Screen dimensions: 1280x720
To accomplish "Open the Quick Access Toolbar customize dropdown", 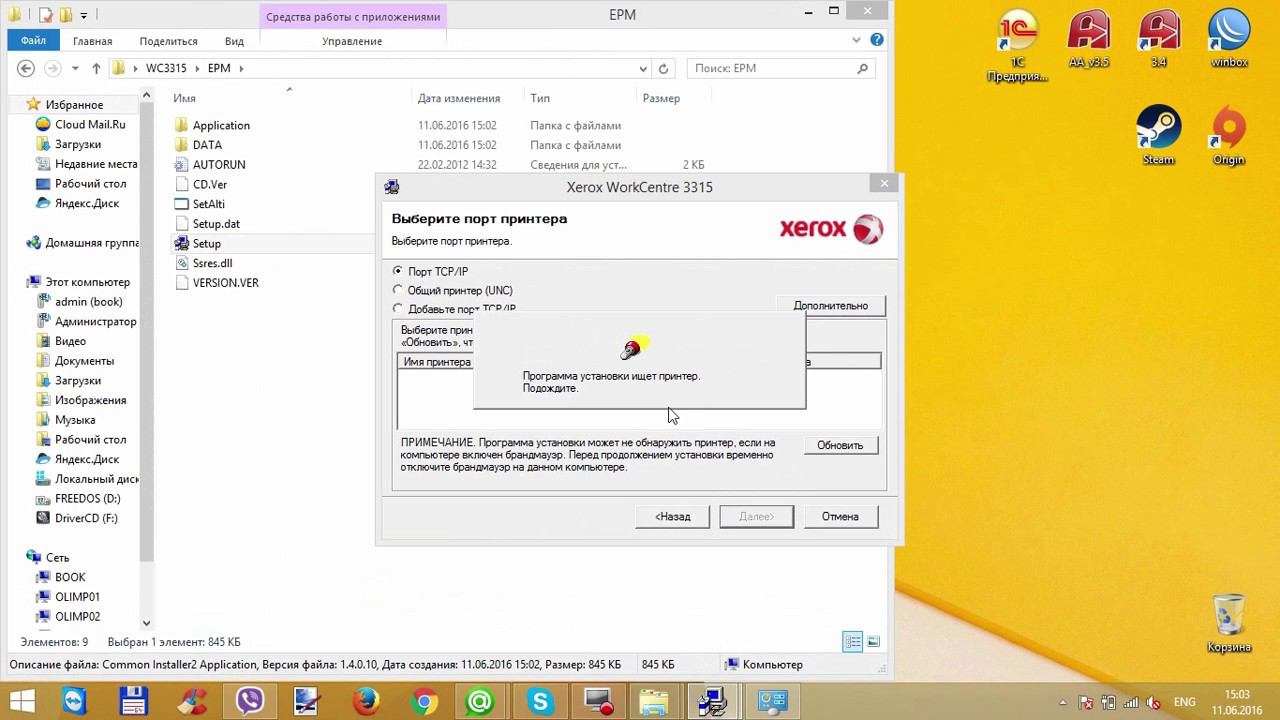I will click(x=84, y=15).
